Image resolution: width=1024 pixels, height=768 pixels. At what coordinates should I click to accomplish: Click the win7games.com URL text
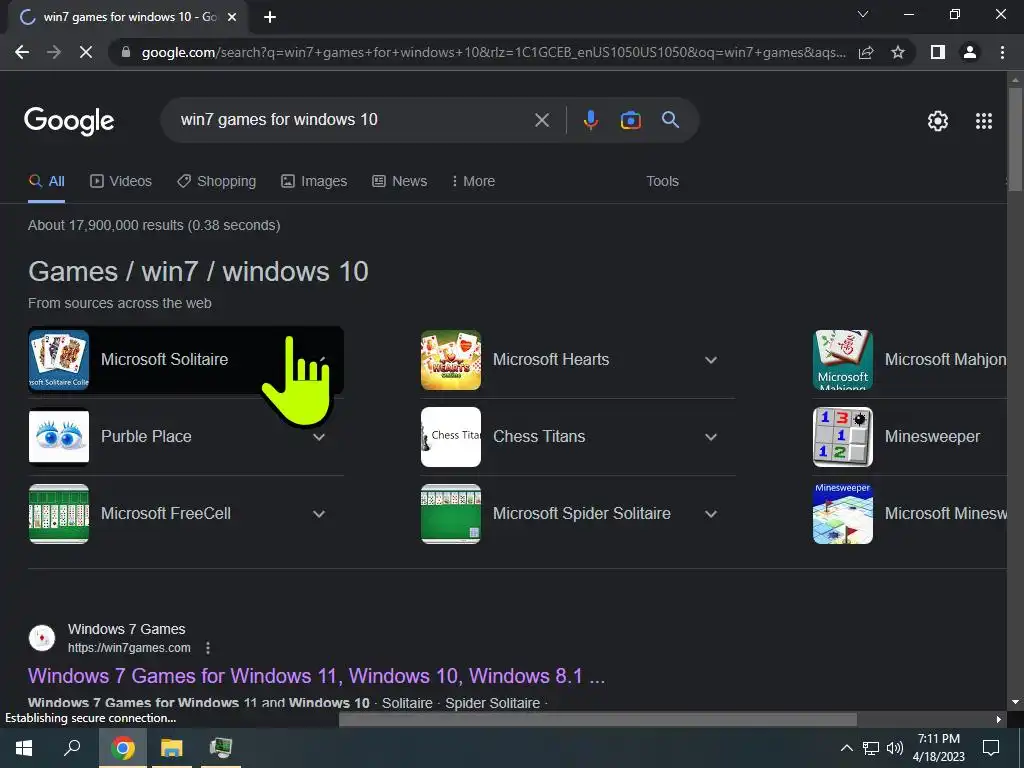pyautogui.click(x=129, y=648)
